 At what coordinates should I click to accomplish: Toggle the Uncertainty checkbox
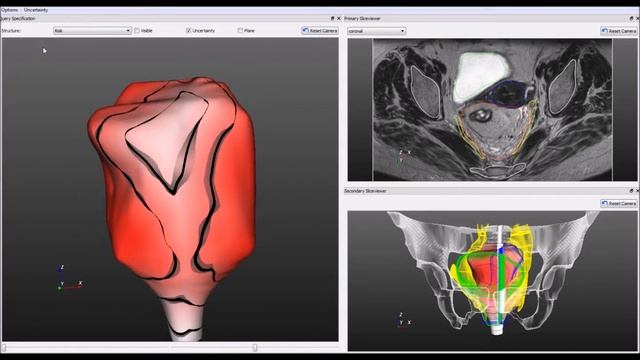(x=189, y=31)
